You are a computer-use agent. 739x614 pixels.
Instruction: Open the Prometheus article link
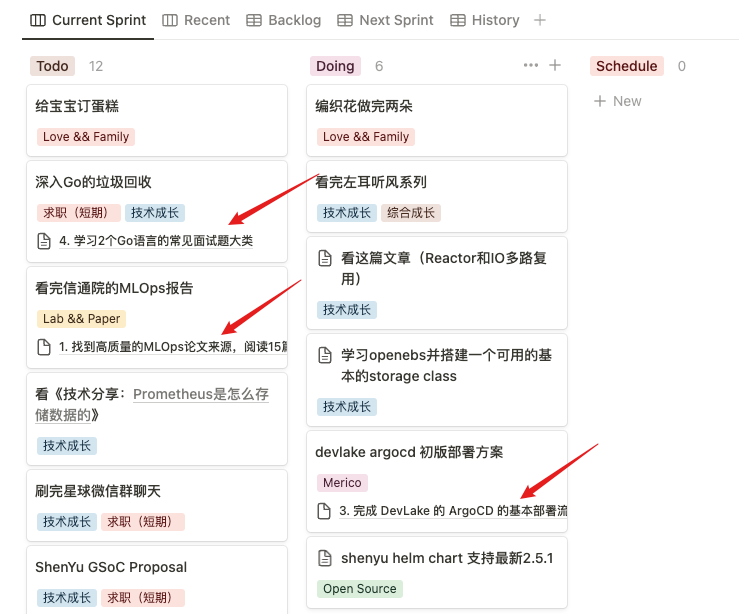(x=200, y=394)
